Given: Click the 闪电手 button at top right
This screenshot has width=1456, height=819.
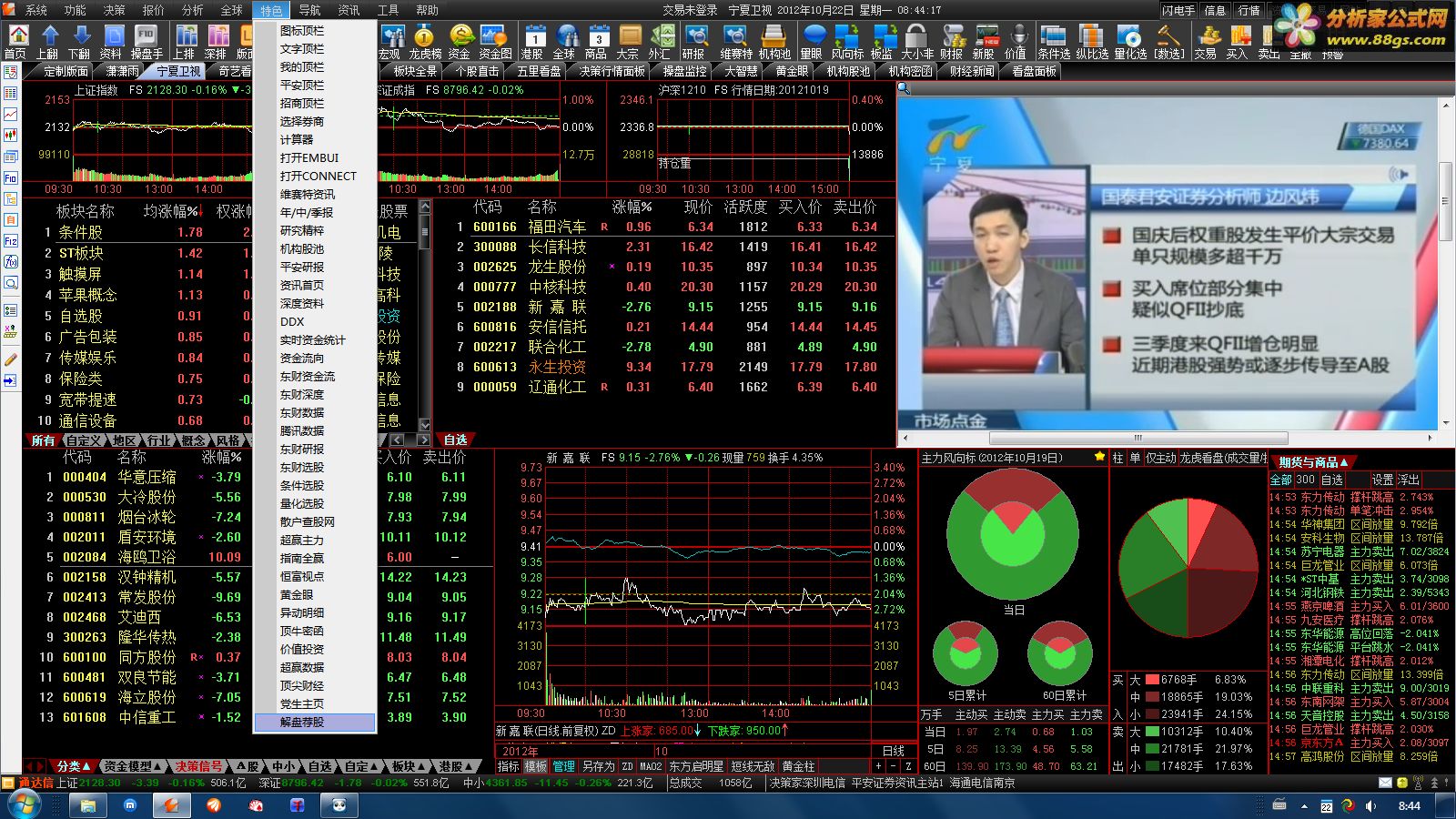Looking at the screenshot, I should point(1178,10).
